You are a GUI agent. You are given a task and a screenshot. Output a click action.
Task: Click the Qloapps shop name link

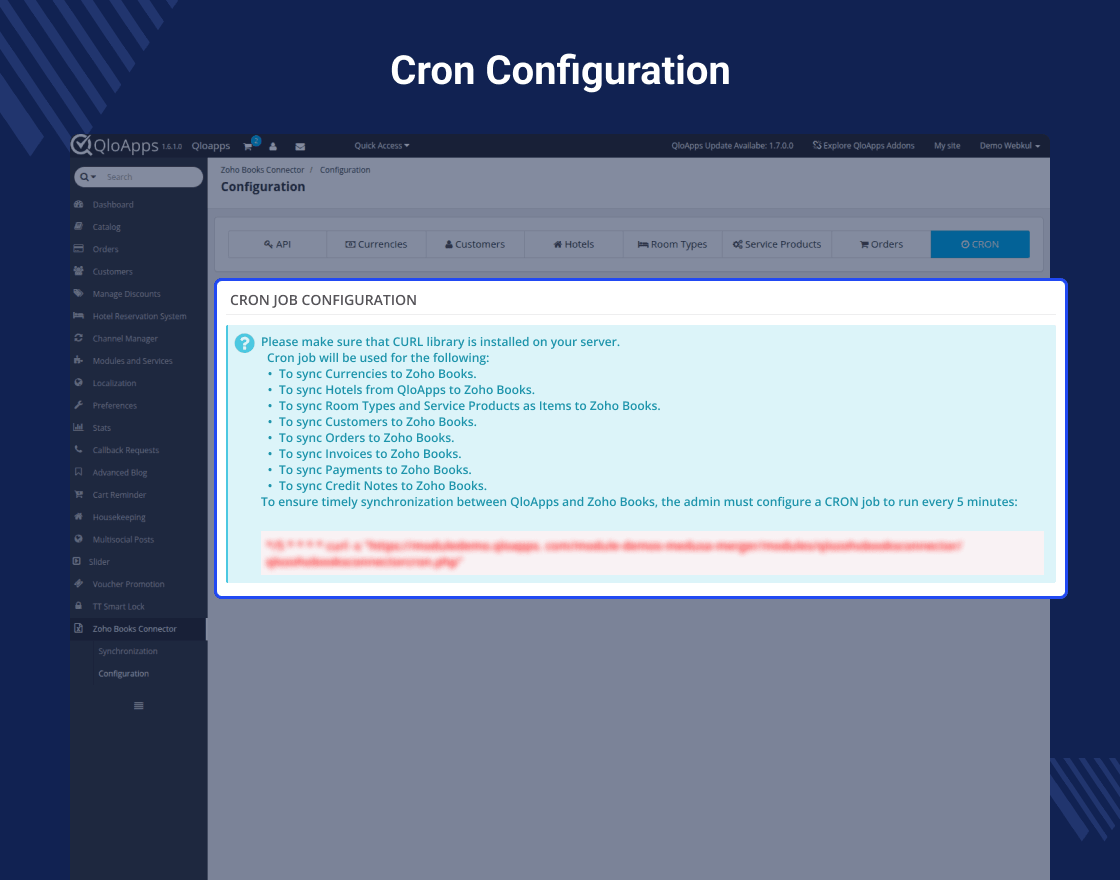211,146
